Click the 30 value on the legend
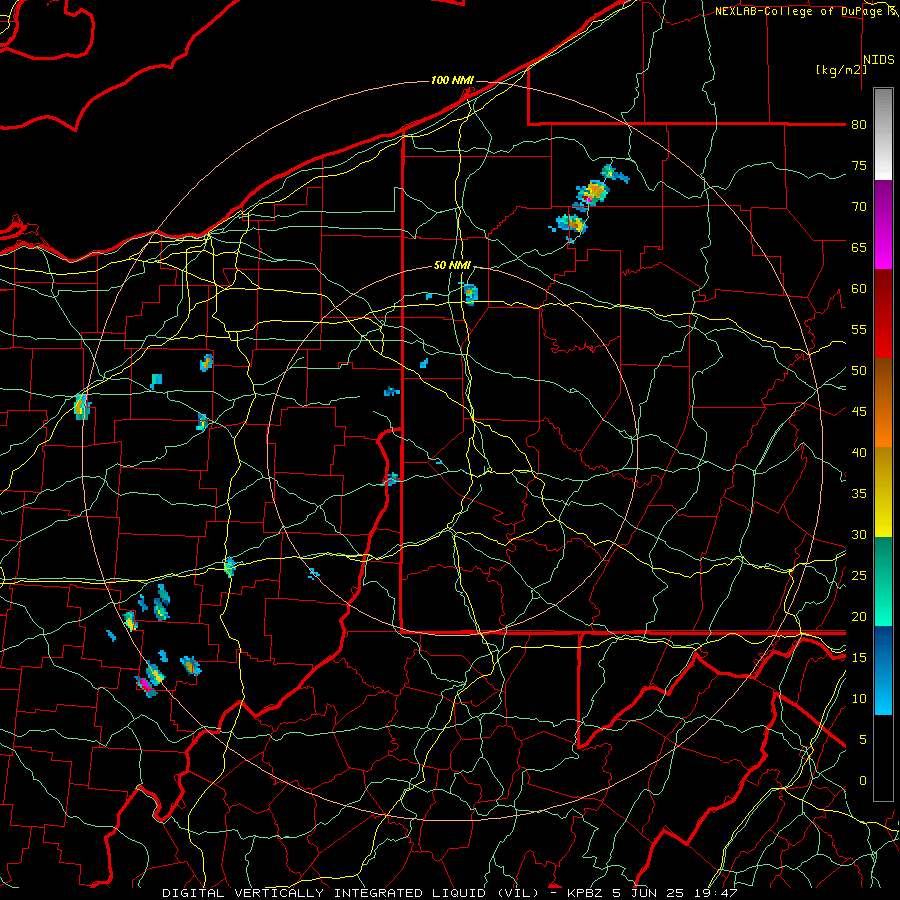Viewport: 900px width, 900px height. [859, 535]
